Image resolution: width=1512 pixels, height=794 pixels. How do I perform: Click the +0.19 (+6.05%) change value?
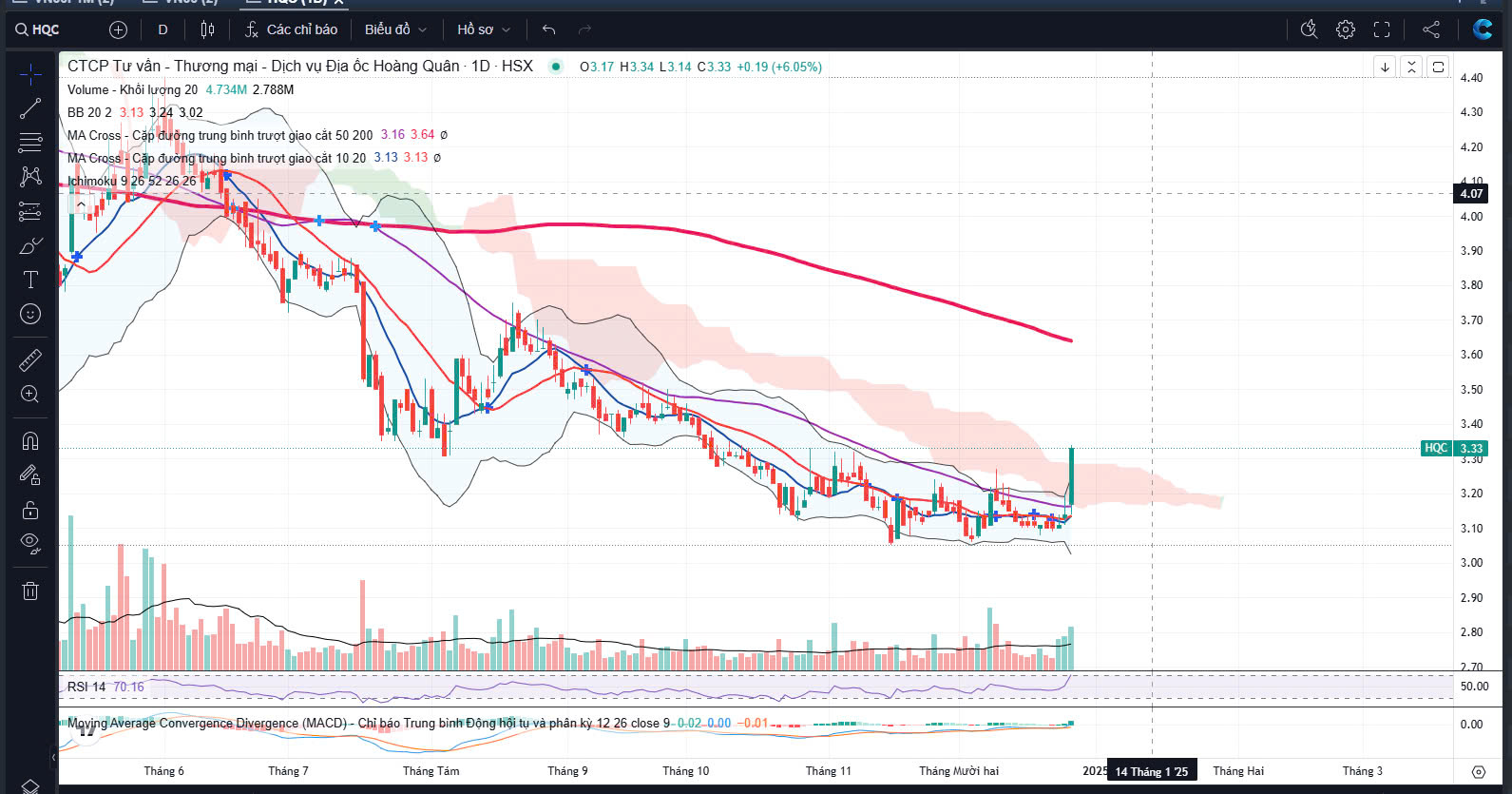tap(779, 67)
